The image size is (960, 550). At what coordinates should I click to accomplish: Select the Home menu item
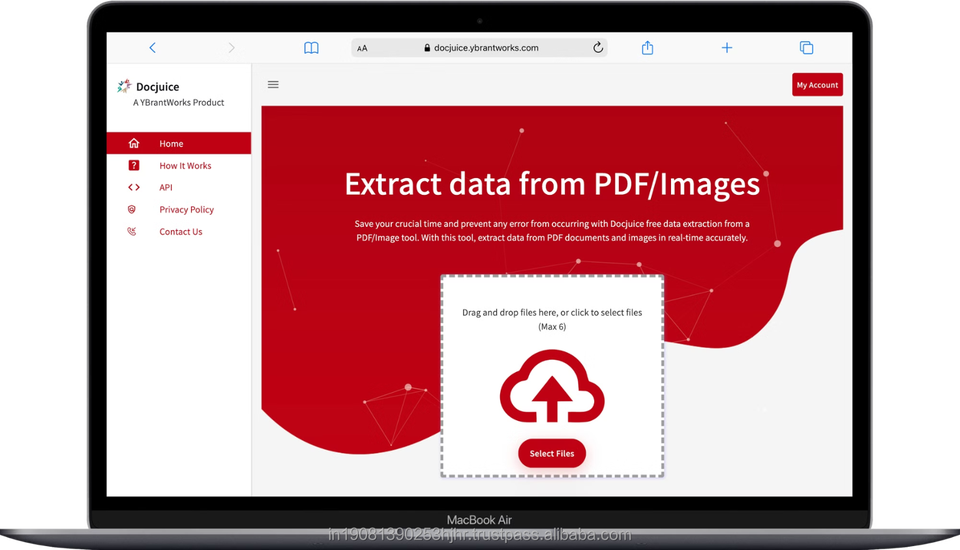tap(179, 143)
